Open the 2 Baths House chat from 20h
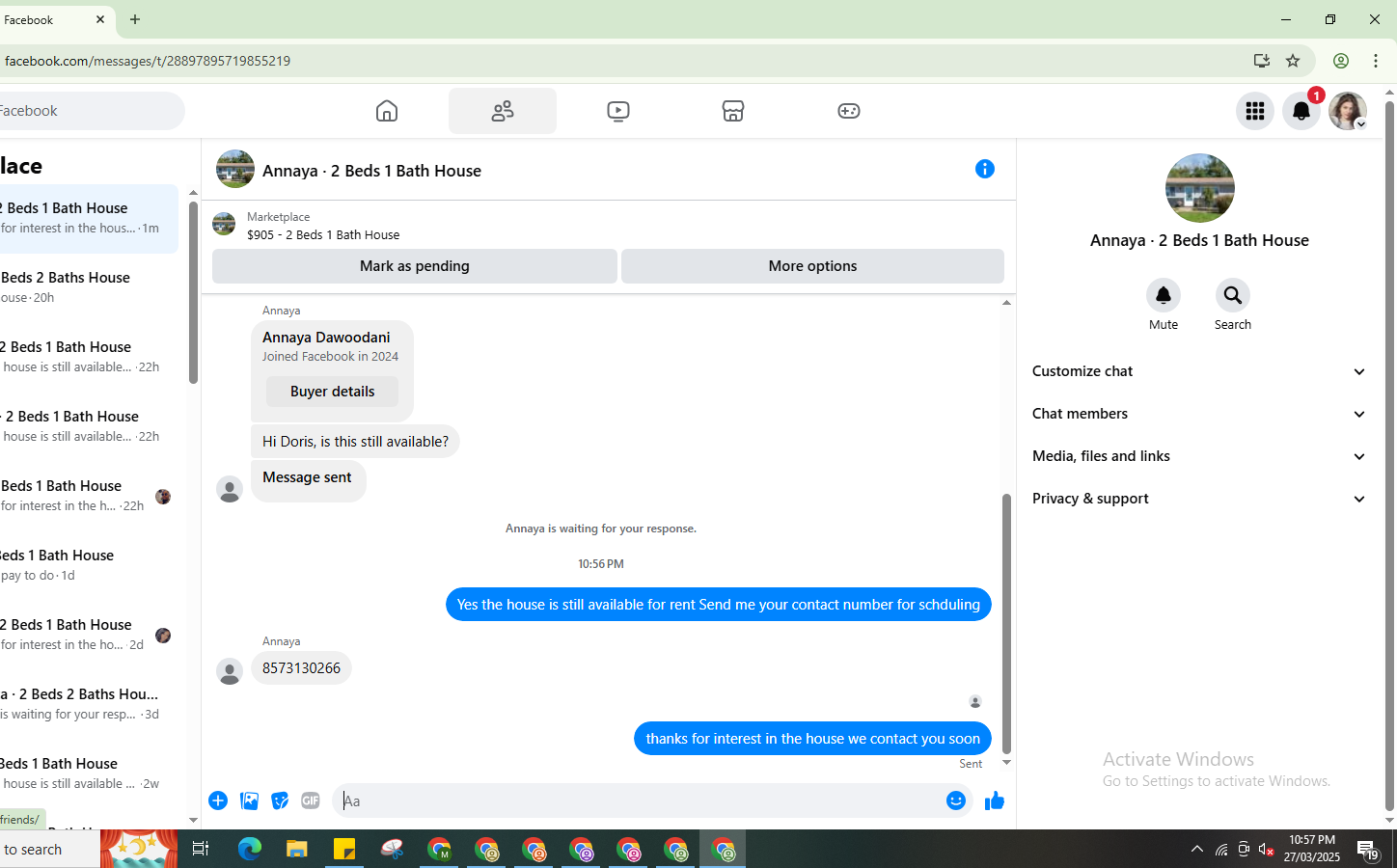1397x868 pixels. pyautogui.click(x=87, y=287)
